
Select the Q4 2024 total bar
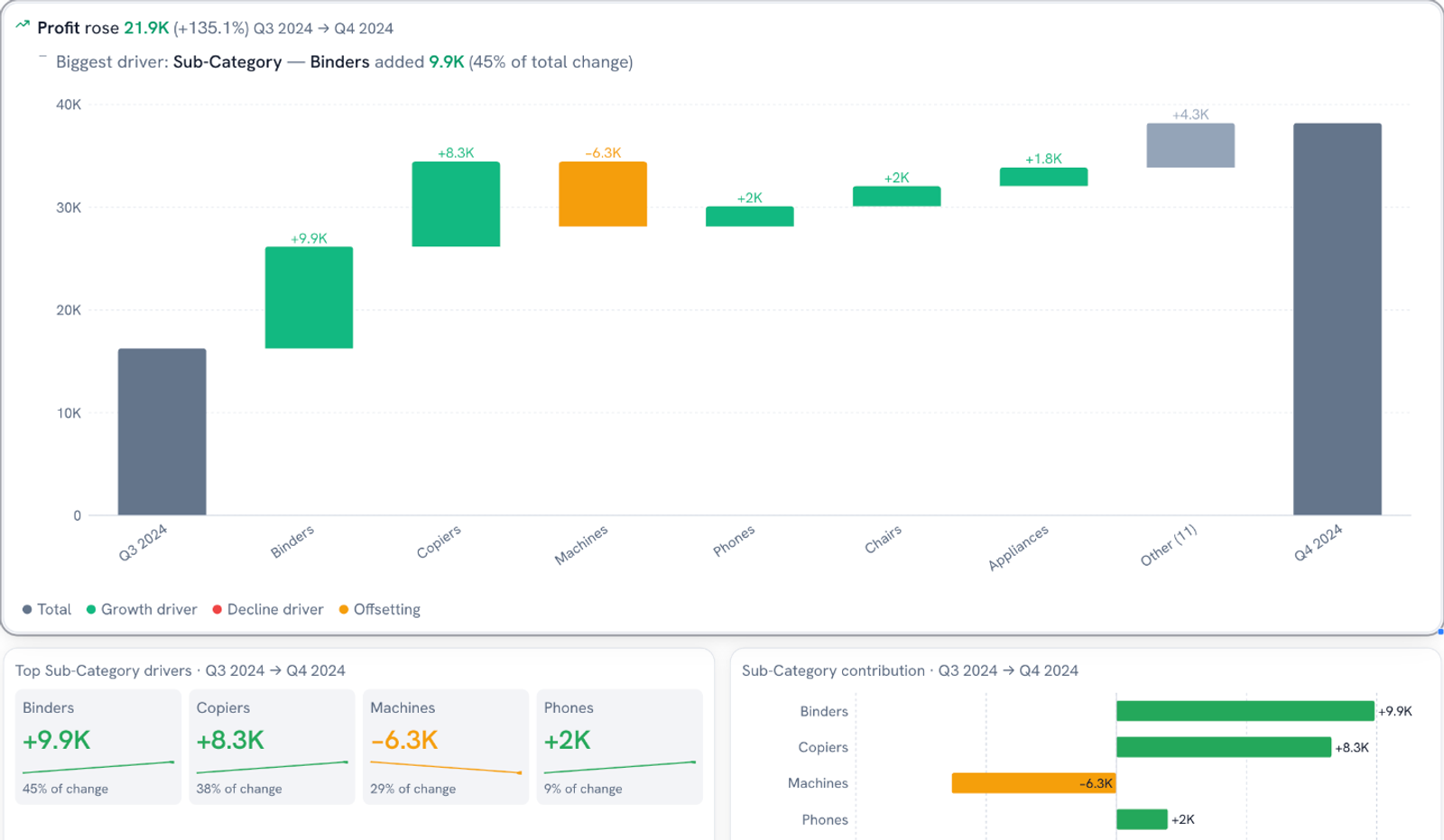[x=1338, y=319]
